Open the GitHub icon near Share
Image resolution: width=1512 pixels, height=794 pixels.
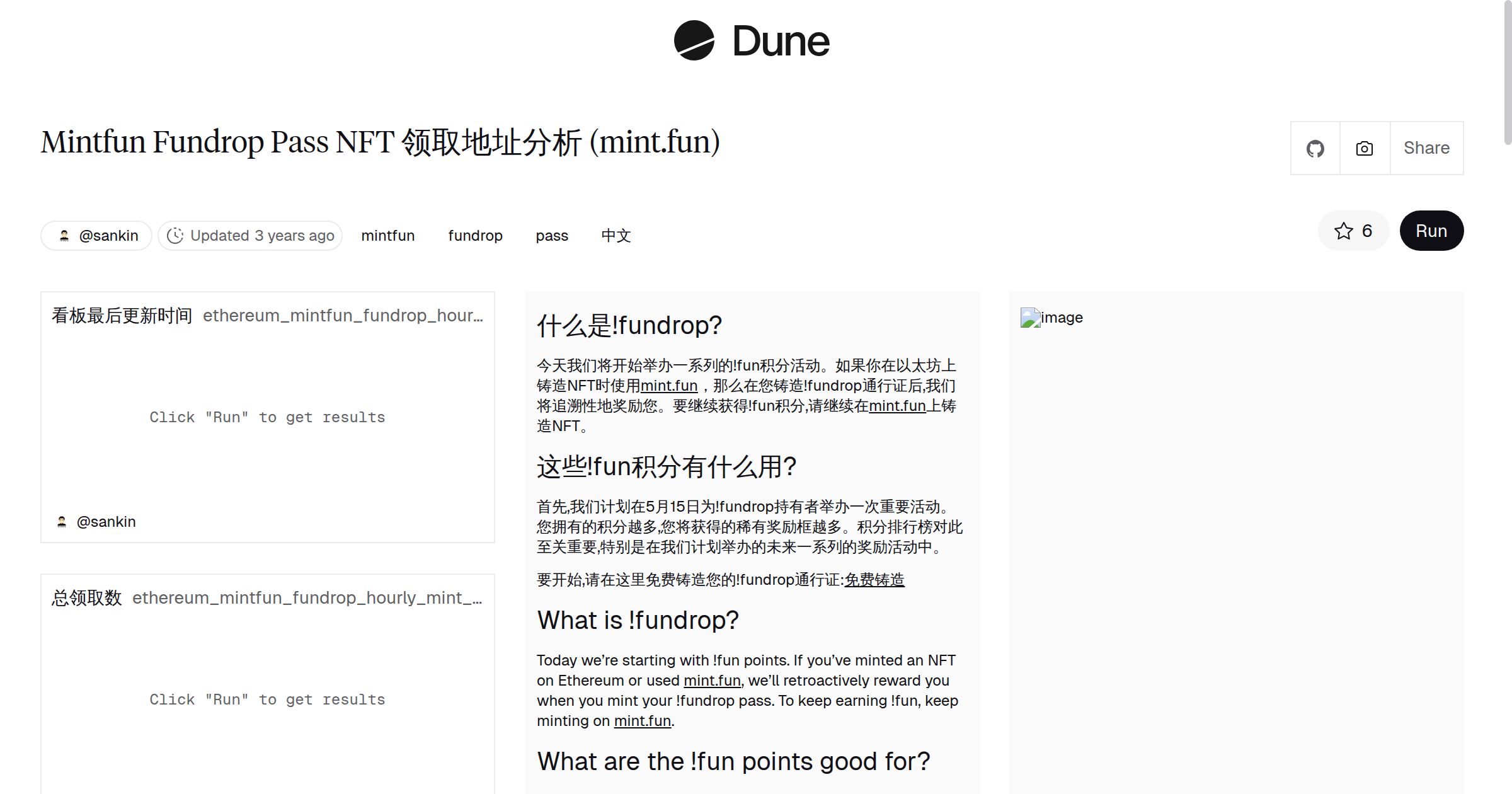click(x=1315, y=147)
